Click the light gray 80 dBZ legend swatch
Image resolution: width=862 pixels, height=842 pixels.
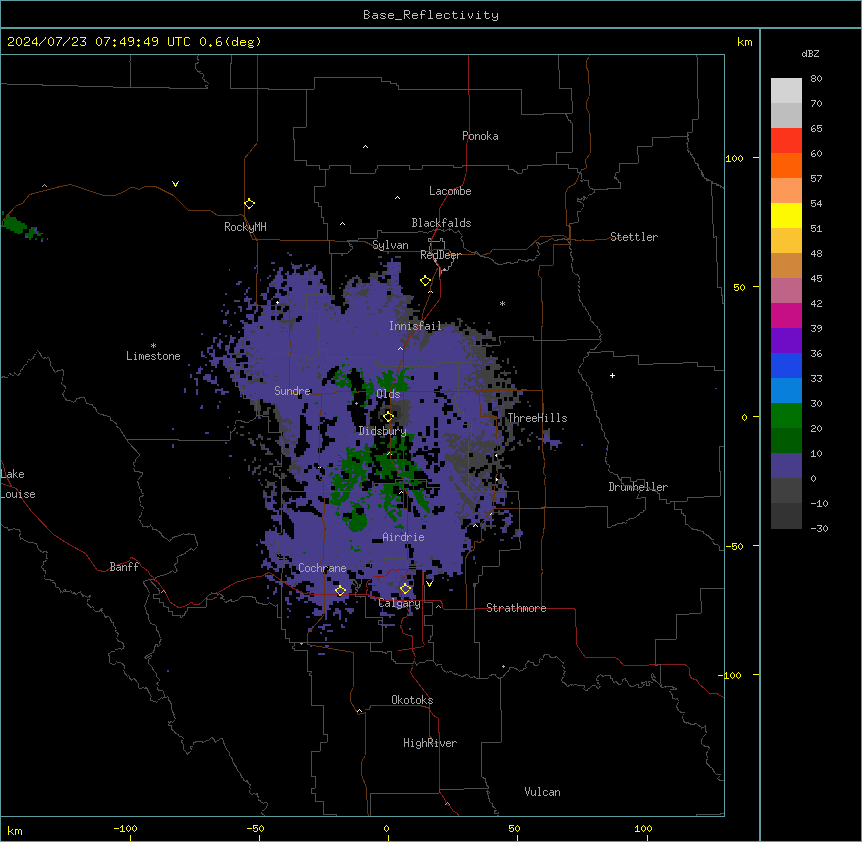786,91
